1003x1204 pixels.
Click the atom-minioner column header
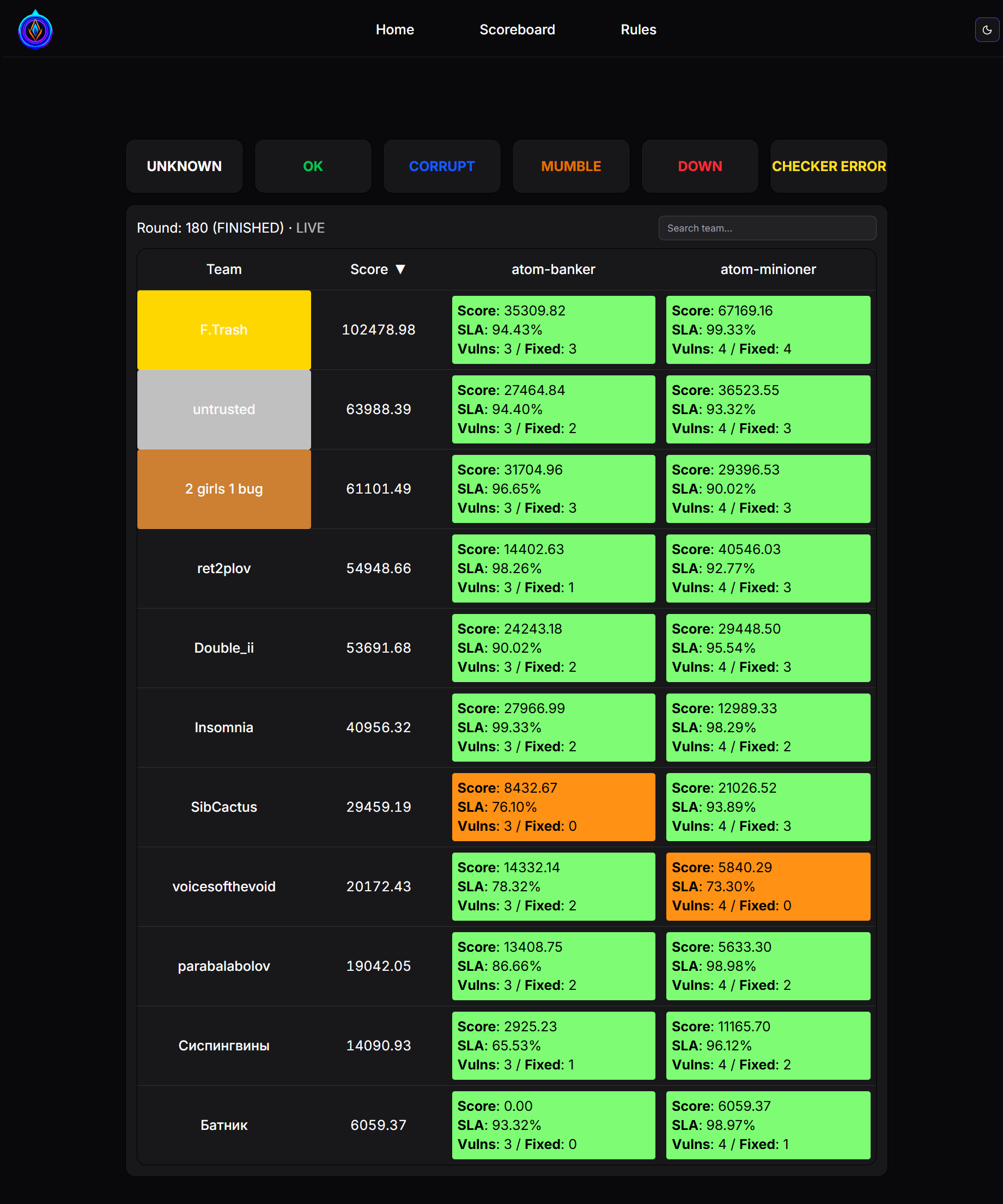(767, 270)
